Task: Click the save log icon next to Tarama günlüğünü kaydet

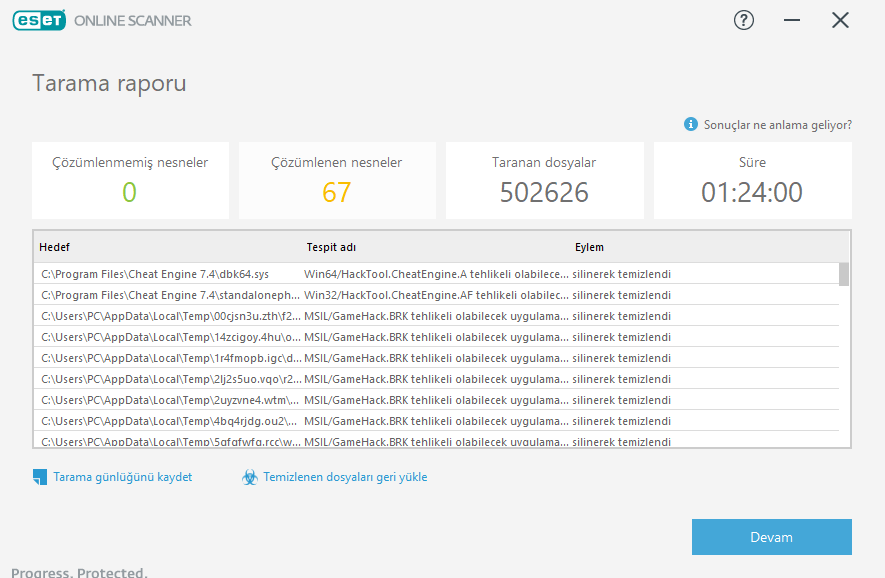Action: coord(40,477)
